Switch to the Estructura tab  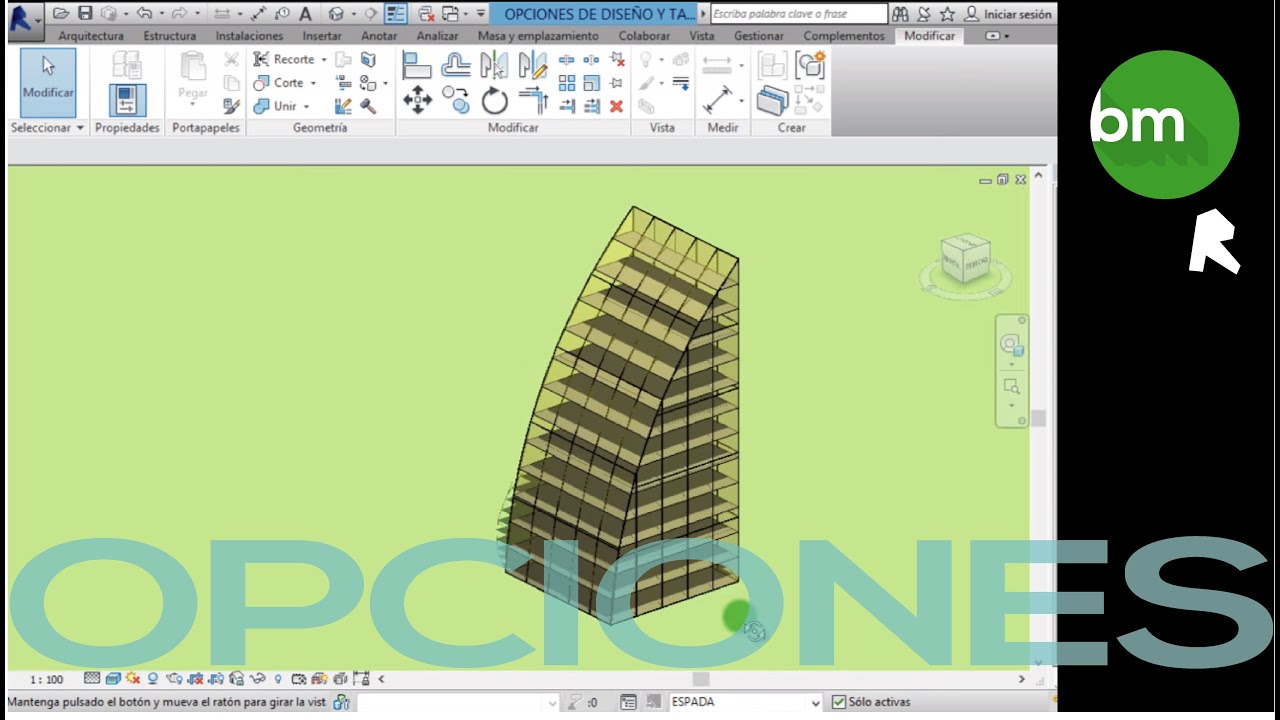169,36
